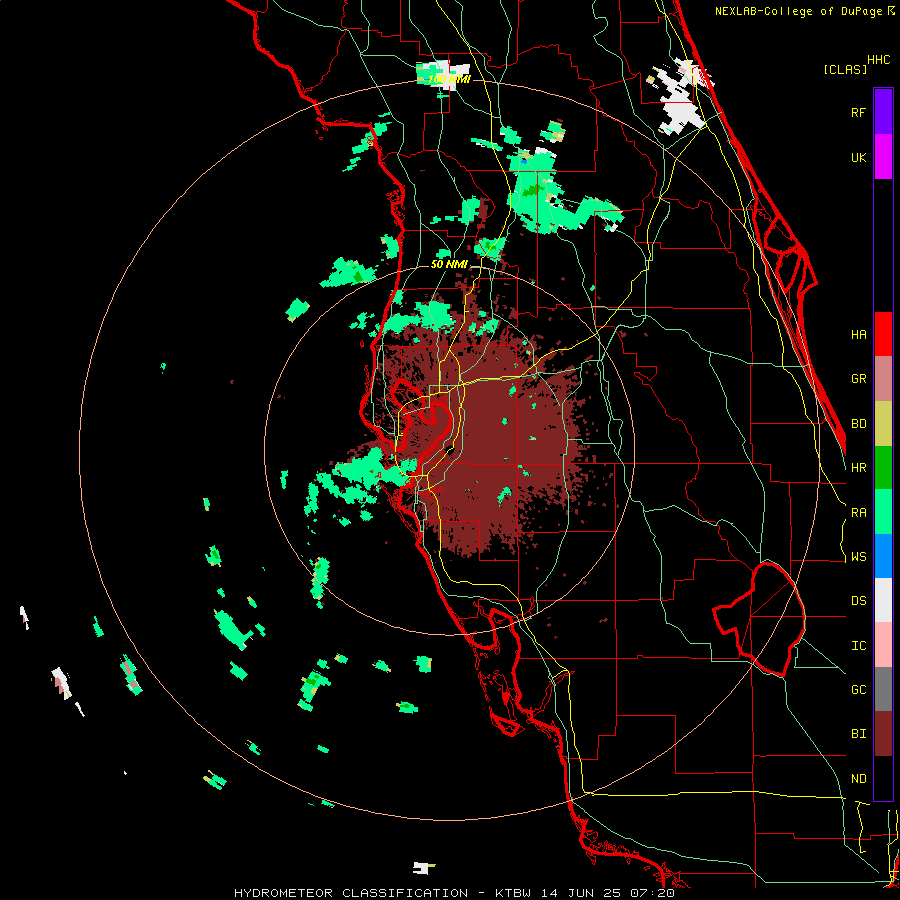900x900 pixels.
Task: Click the HHC product label
Action: (879, 60)
